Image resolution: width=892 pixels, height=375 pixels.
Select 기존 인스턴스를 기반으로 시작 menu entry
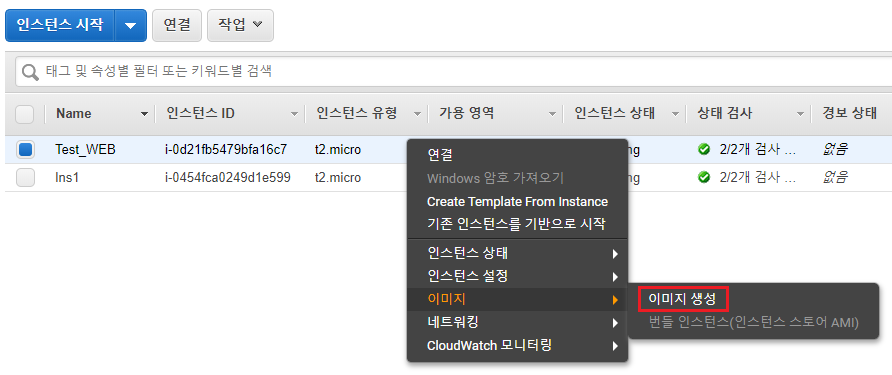coord(517,224)
